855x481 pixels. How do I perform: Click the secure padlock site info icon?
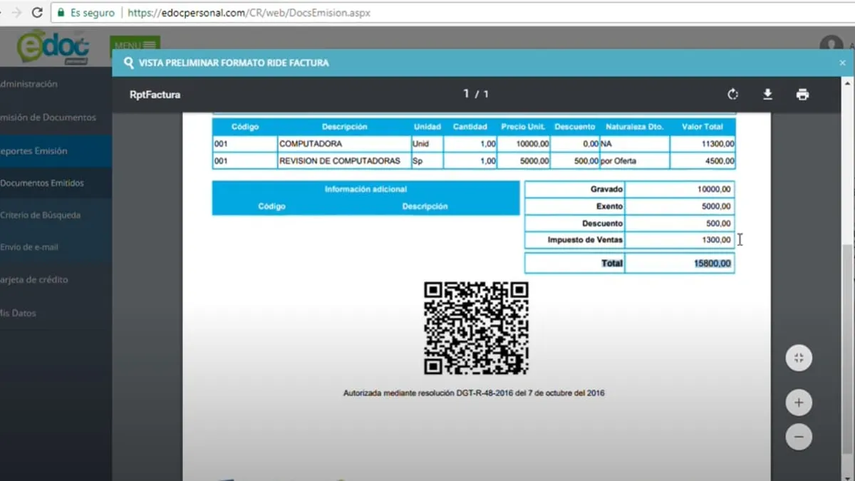pyautogui.click(x=62, y=13)
